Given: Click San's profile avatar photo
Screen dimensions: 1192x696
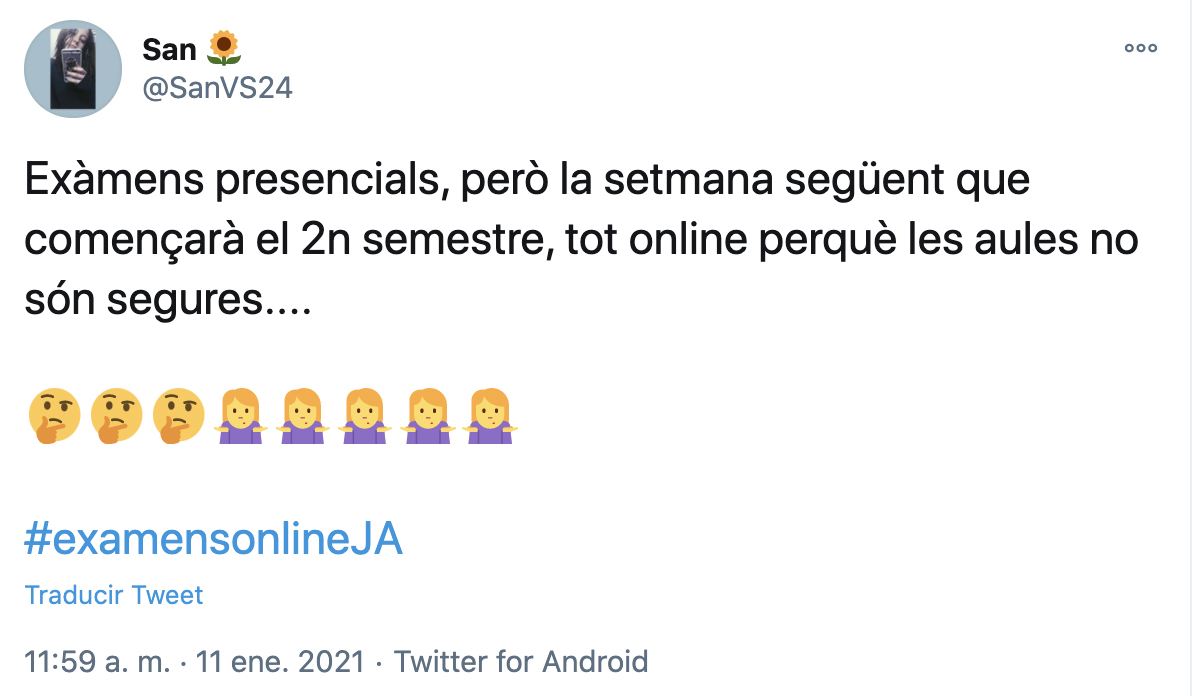Looking at the screenshot, I should [x=72, y=69].
